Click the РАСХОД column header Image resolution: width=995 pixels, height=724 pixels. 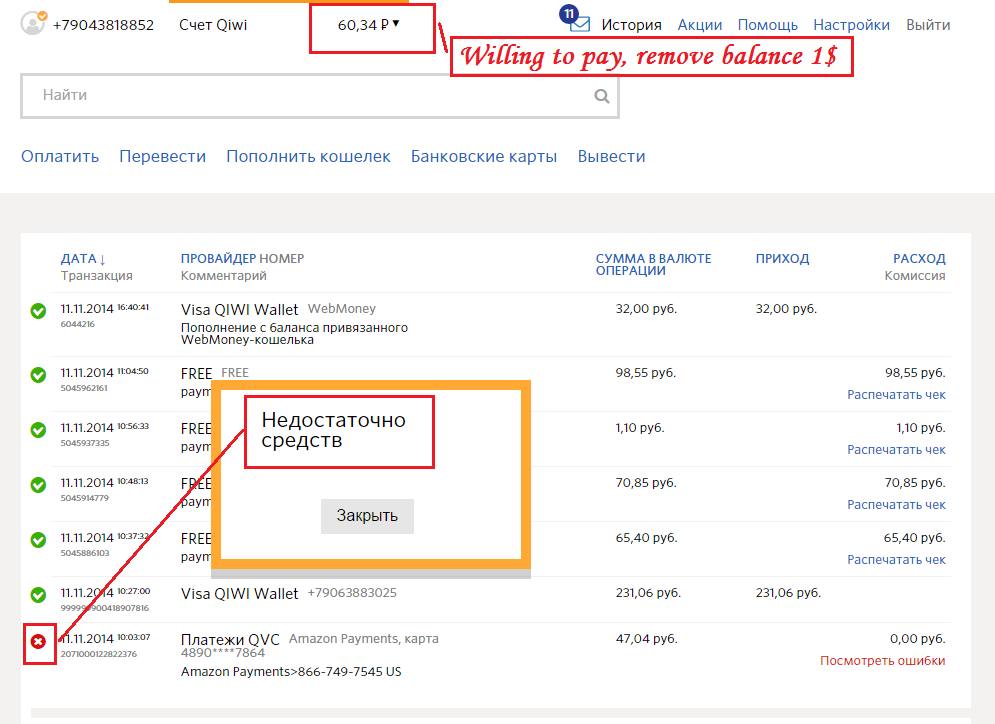919,259
